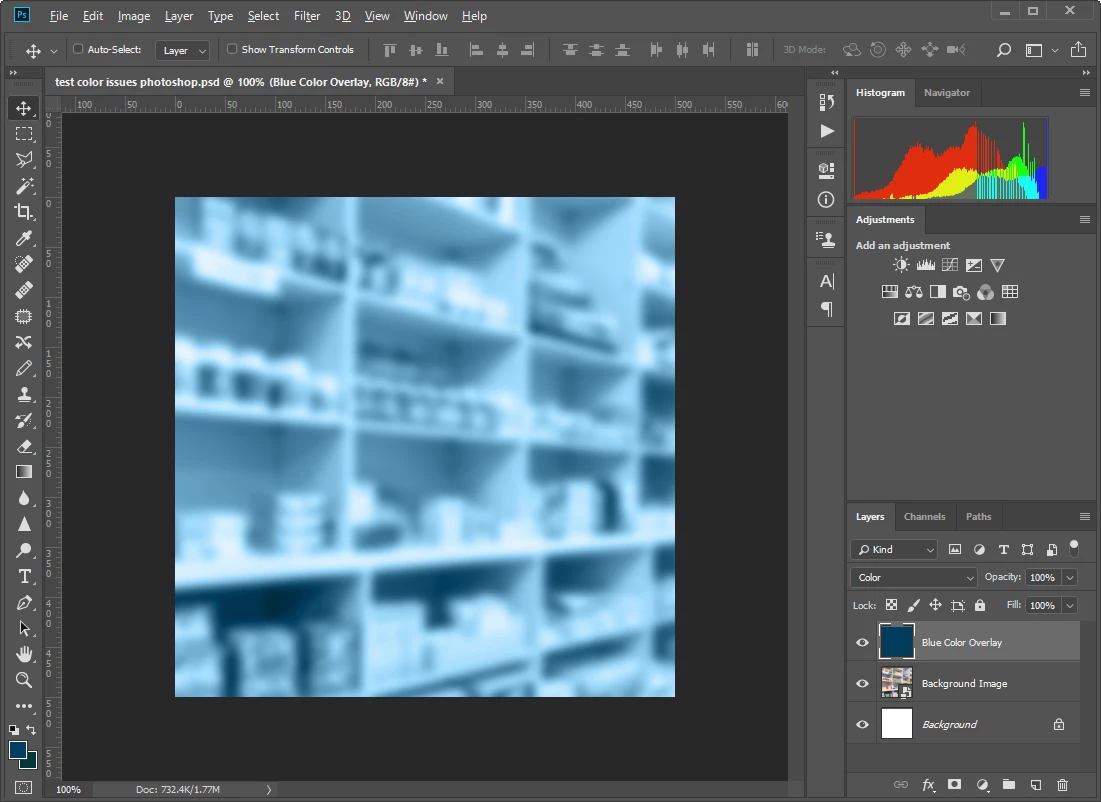Open the Kind filter dropdown
The width and height of the screenshot is (1101, 802).
[894, 549]
